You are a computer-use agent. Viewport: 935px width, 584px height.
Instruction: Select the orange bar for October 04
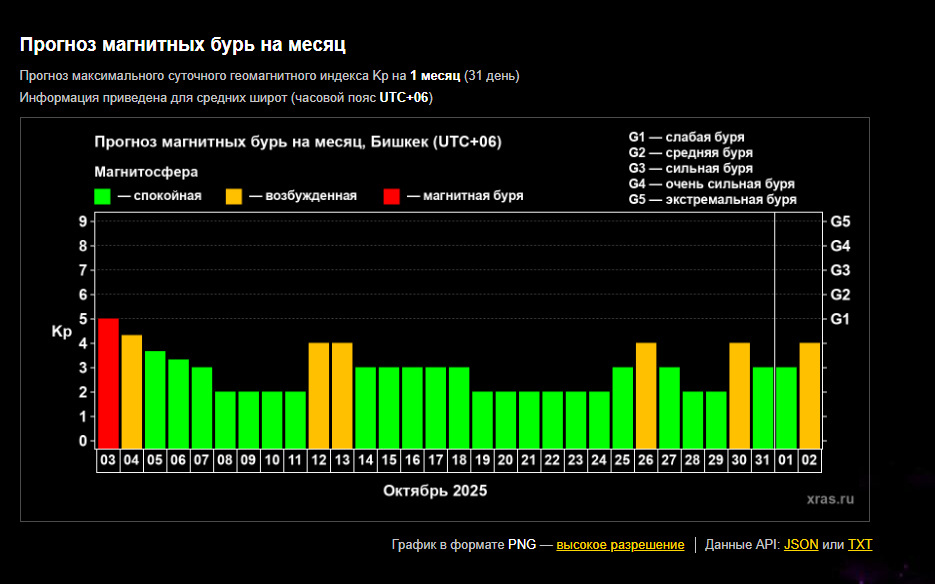click(x=131, y=390)
